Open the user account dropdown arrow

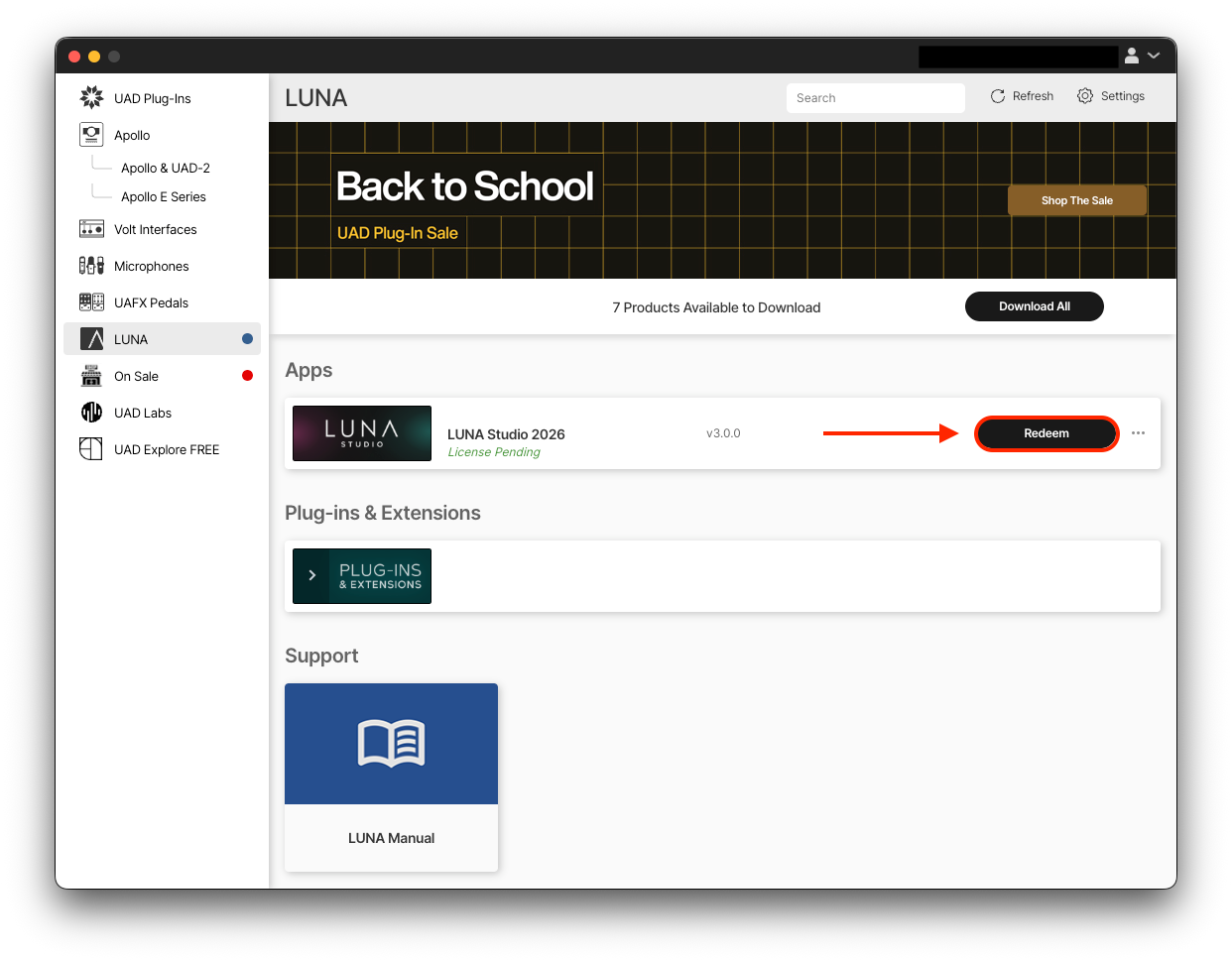click(x=1154, y=56)
